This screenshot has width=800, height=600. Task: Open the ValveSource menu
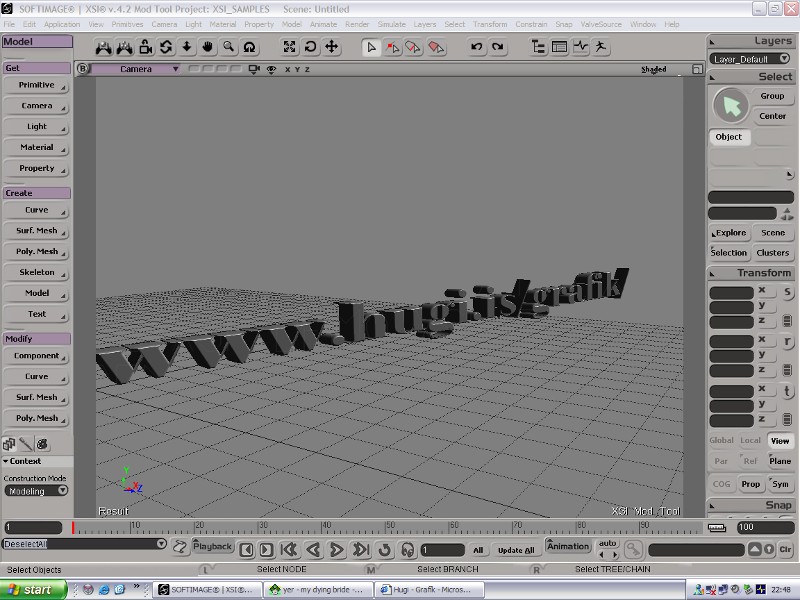click(x=601, y=24)
